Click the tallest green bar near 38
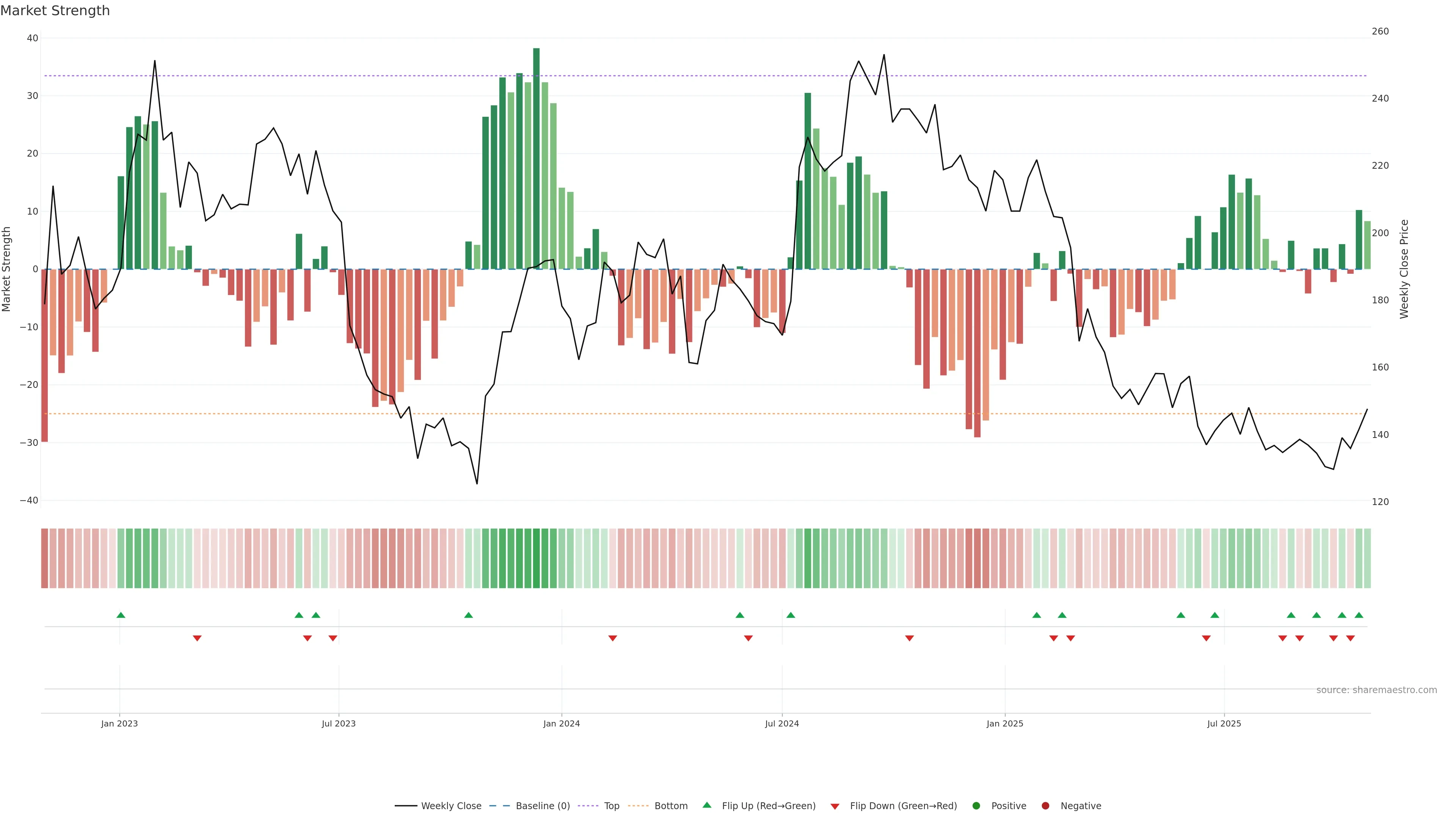This screenshot has height=819, width=1456. 536,158
